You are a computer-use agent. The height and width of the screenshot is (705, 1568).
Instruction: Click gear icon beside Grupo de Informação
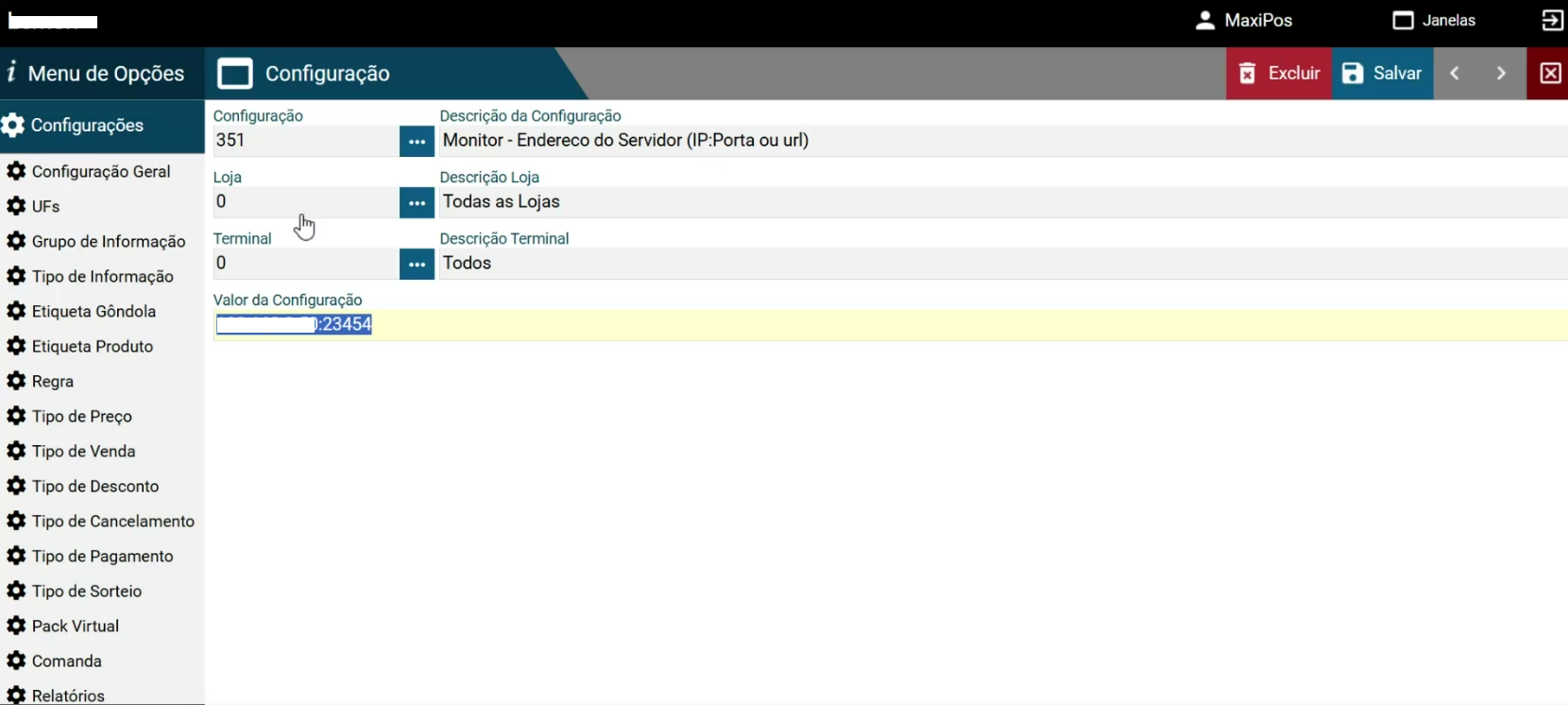click(16, 241)
